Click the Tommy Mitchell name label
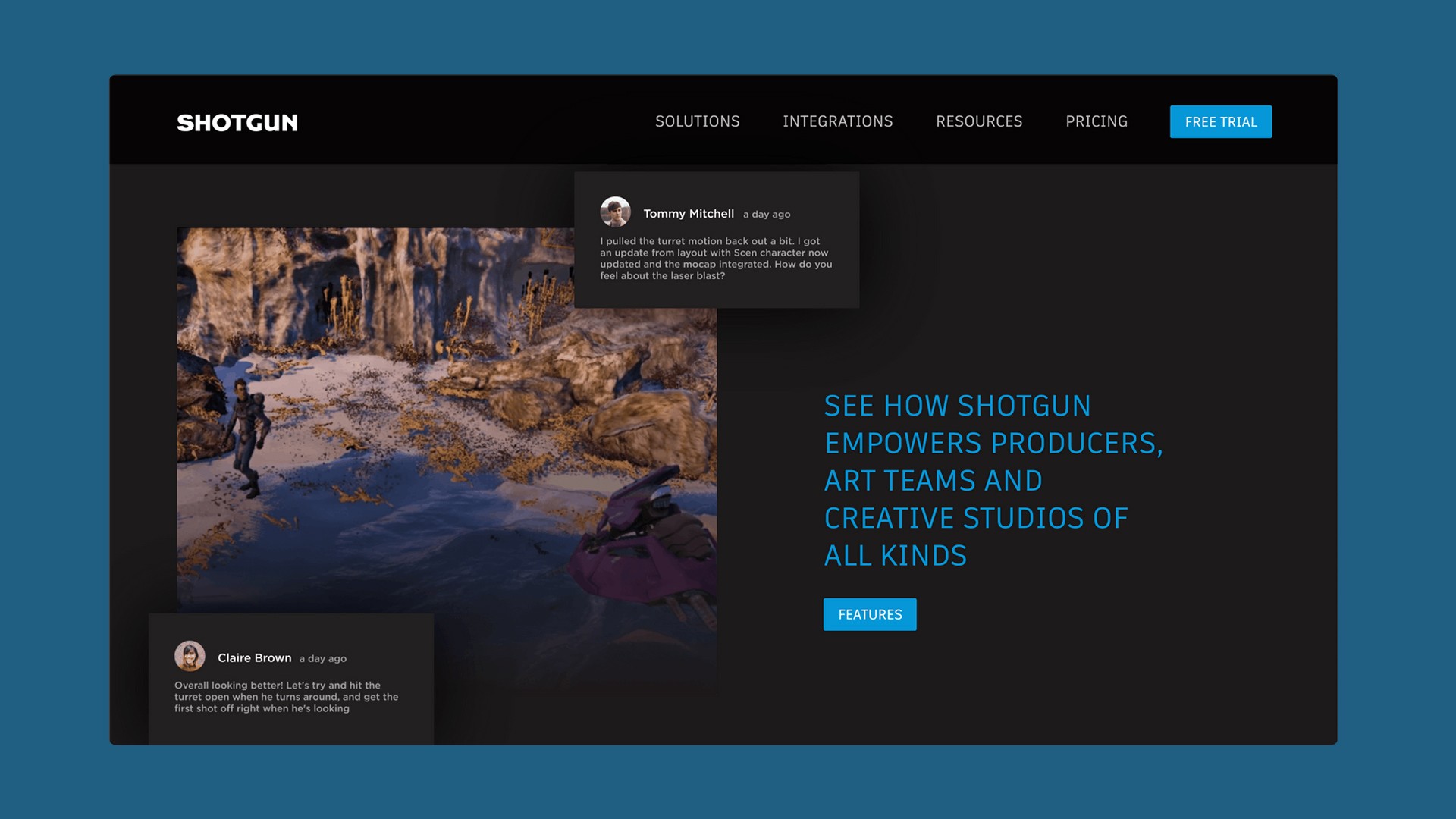 tap(688, 214)
